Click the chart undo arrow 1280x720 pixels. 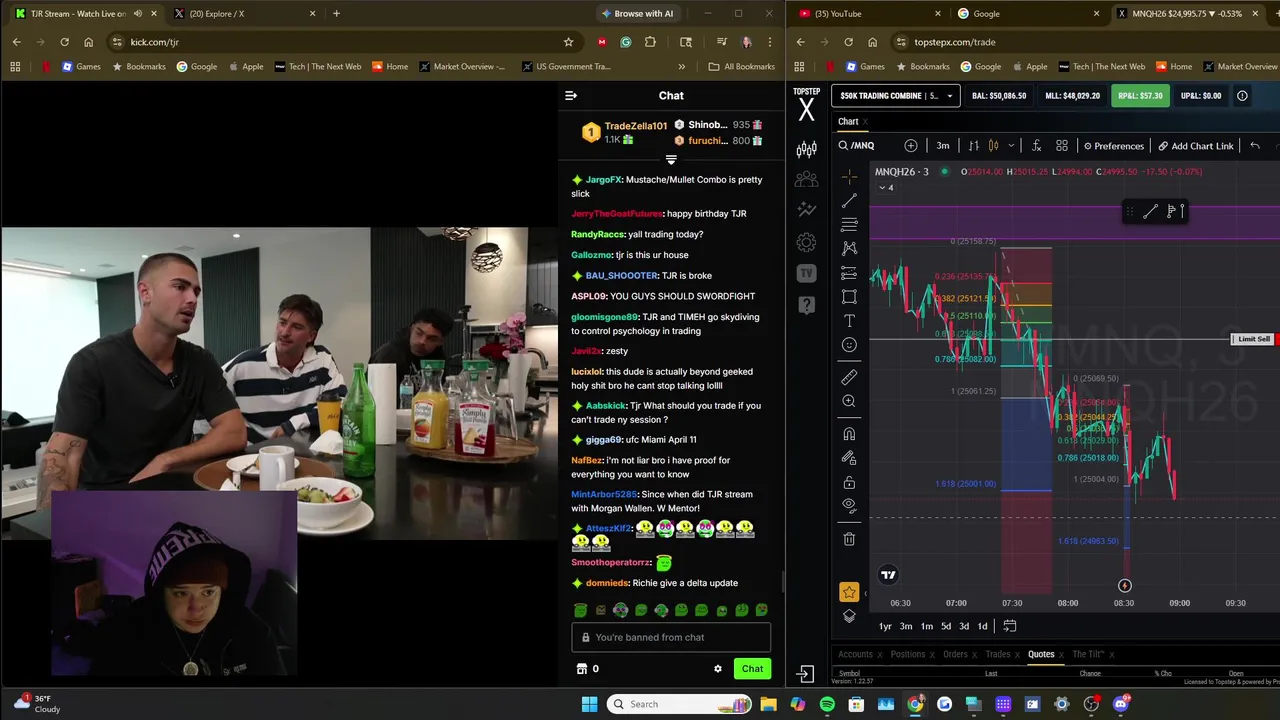tap(1255, 146)
